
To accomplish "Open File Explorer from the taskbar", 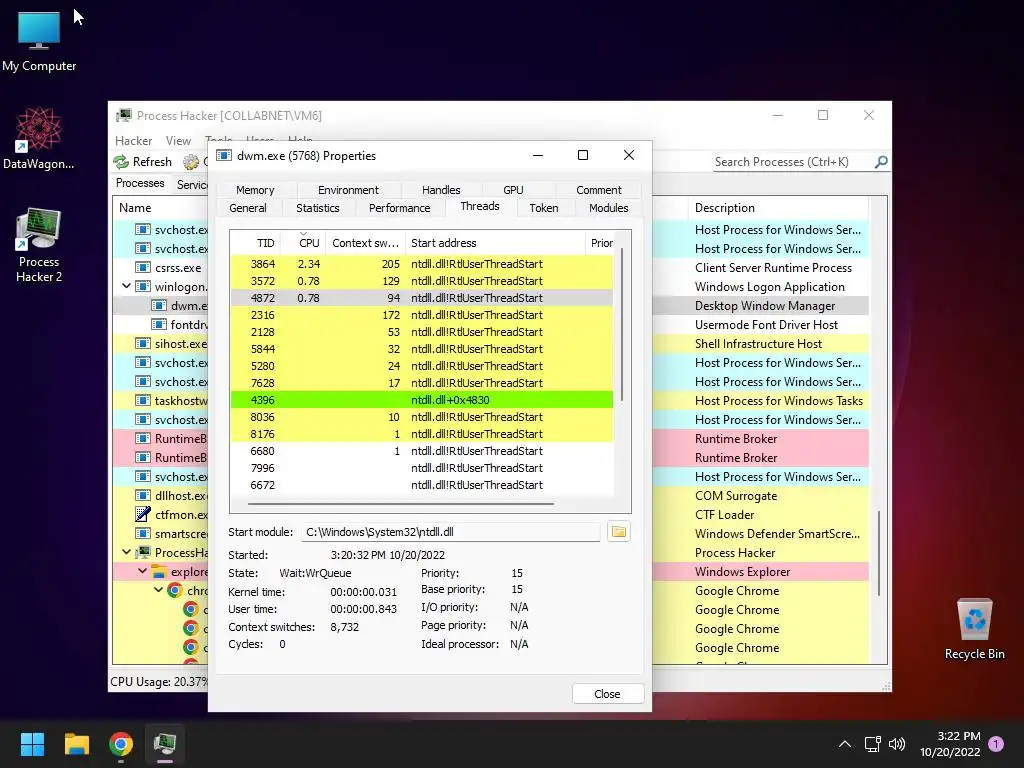I will 76,744.
